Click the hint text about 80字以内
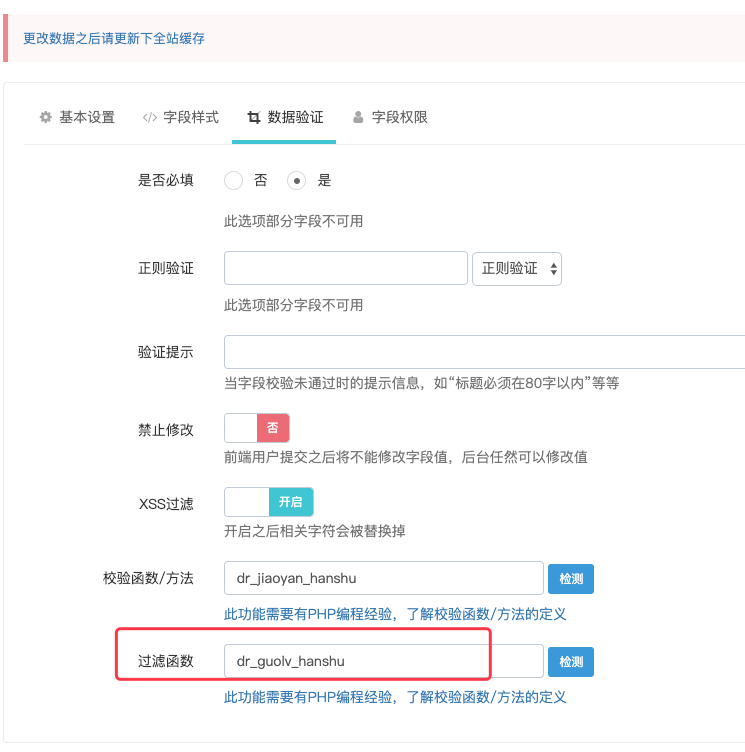 (422, 383)
